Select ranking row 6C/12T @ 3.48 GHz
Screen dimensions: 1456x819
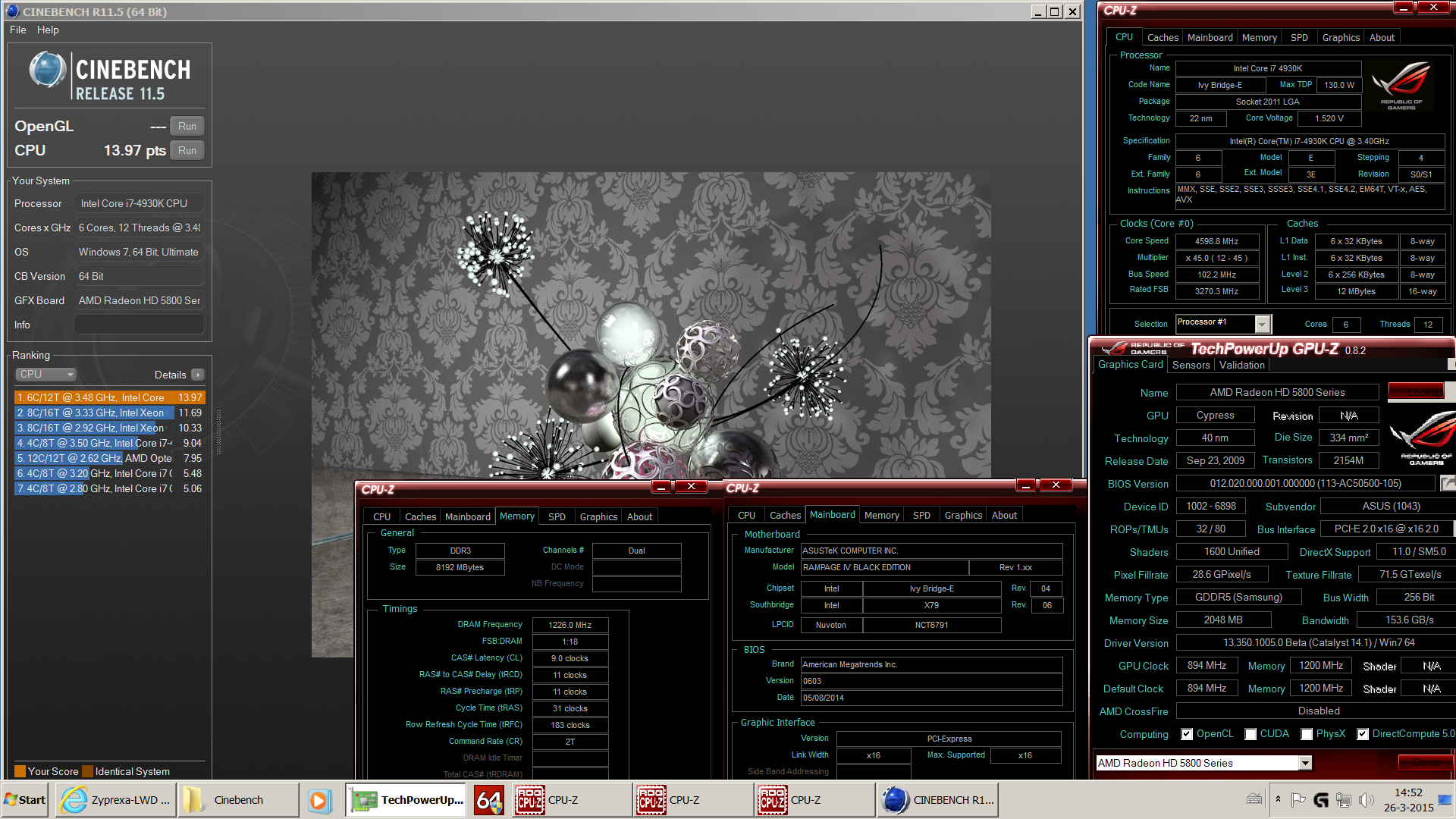(x=109, y=397)
